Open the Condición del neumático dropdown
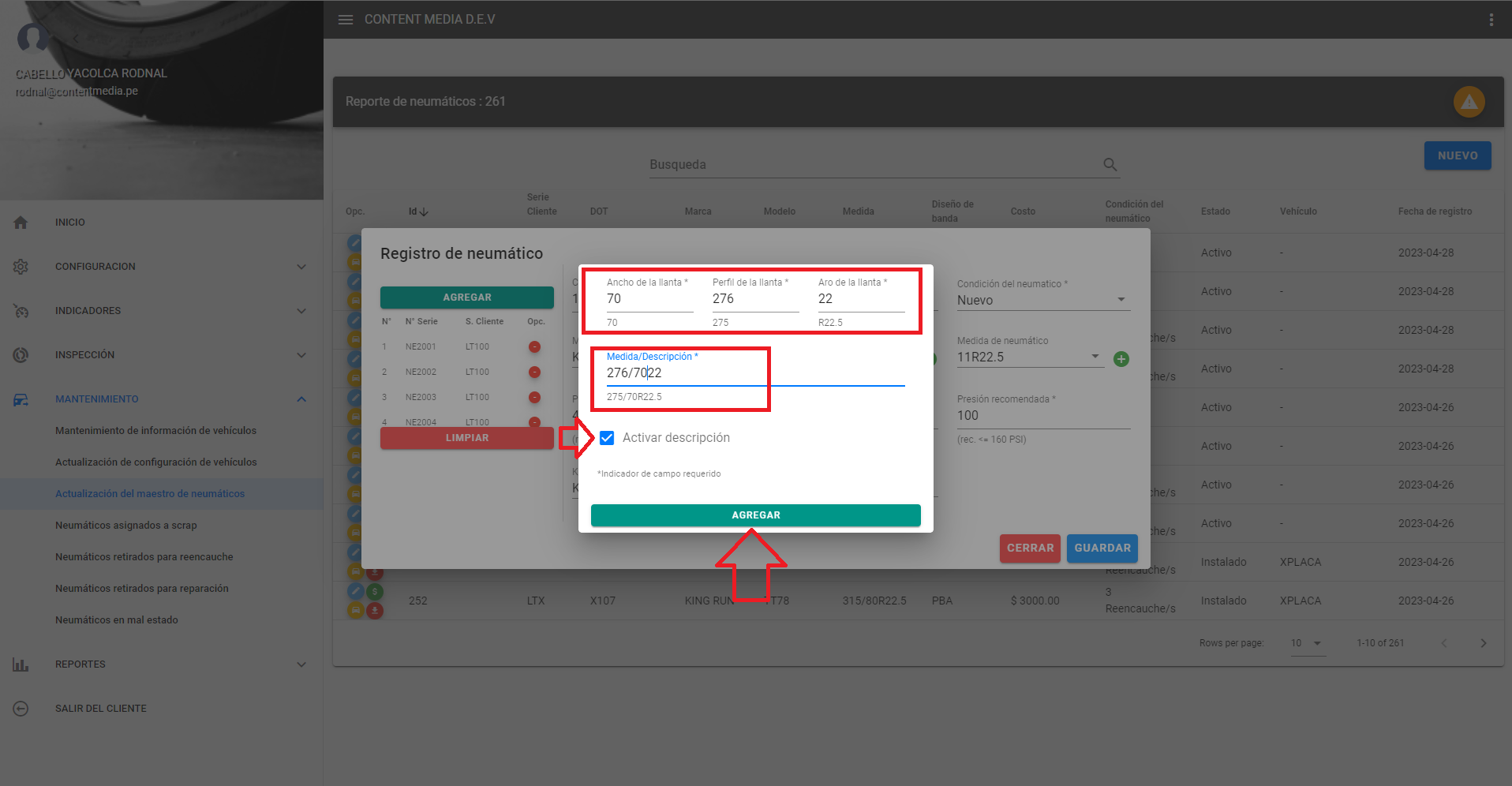1512x786 pixels. [1042, 301]
